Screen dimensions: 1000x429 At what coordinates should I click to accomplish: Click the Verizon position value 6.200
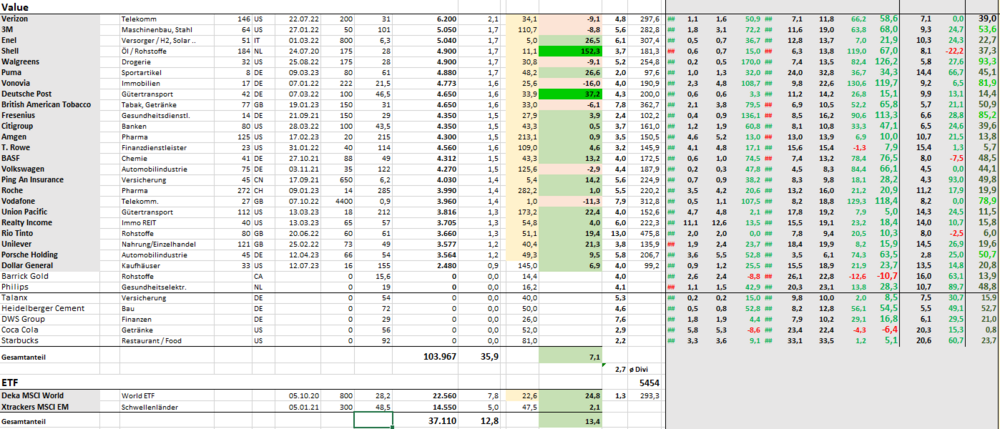pos(425,20)
